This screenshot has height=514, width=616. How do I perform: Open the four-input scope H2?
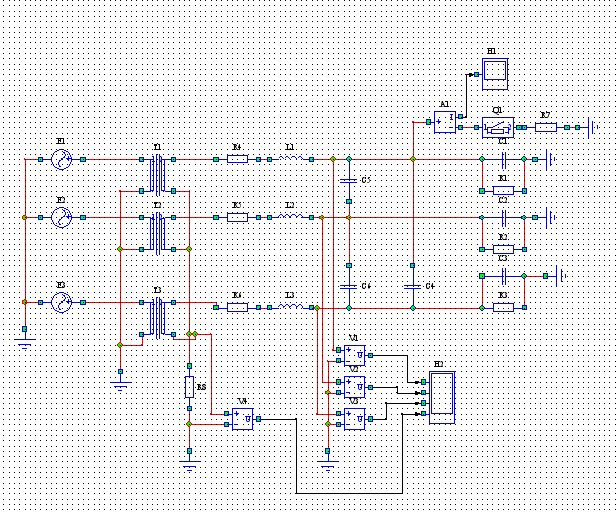(442, 398)
